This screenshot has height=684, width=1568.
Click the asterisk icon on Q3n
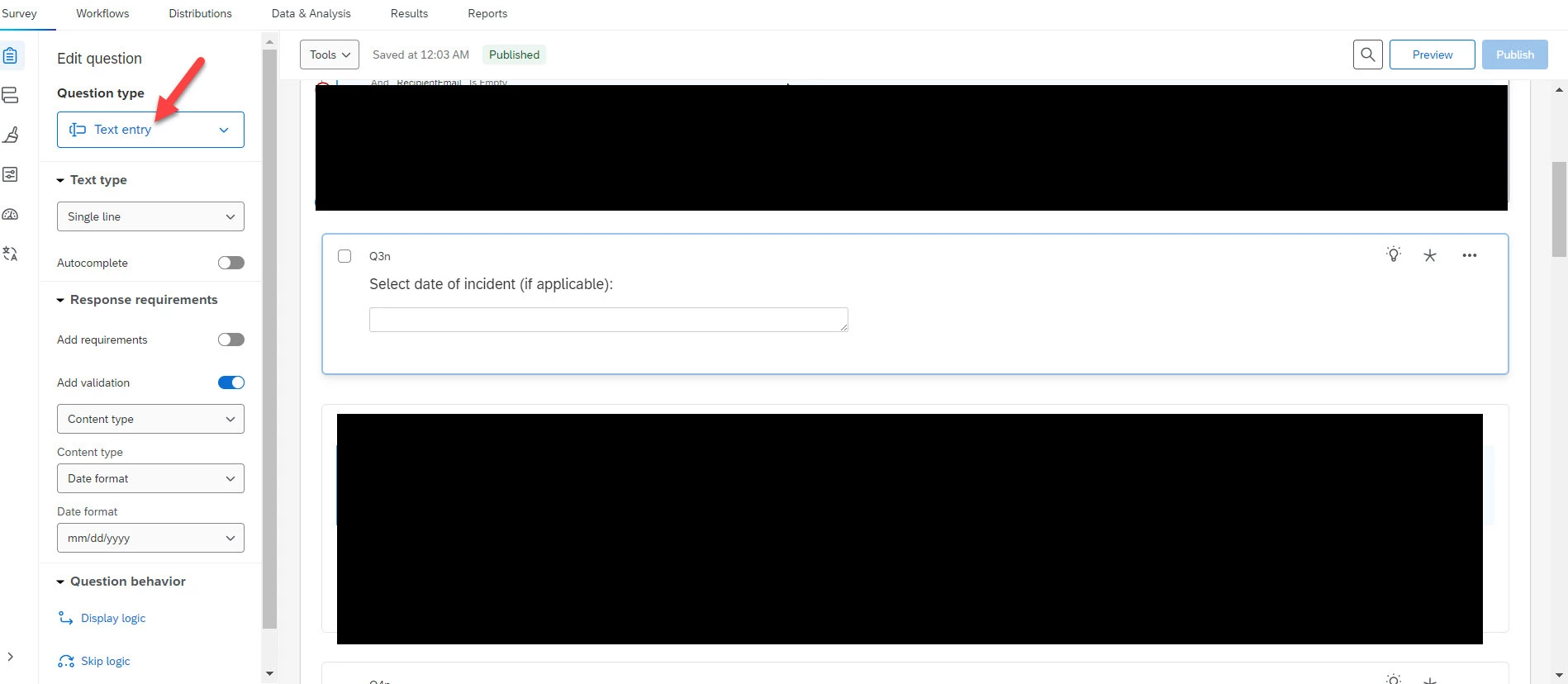(x=1430, y=255)
